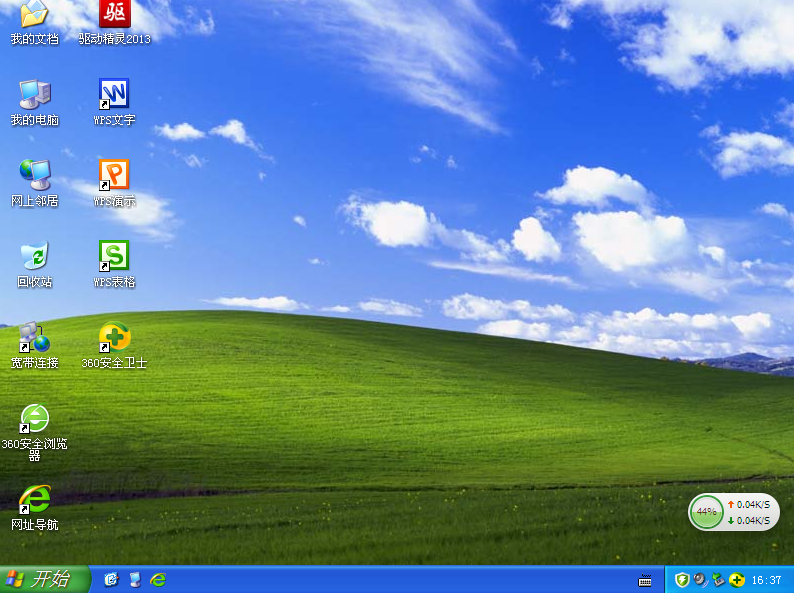Click the WPS文字 shortcut icon
This screenshot has height=593, width=794.
tap(114, 95)
